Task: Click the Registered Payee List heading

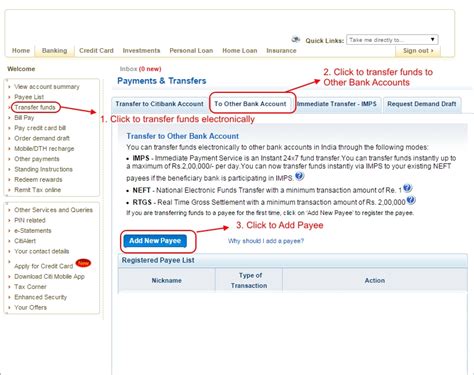Action: click(158, 260)
